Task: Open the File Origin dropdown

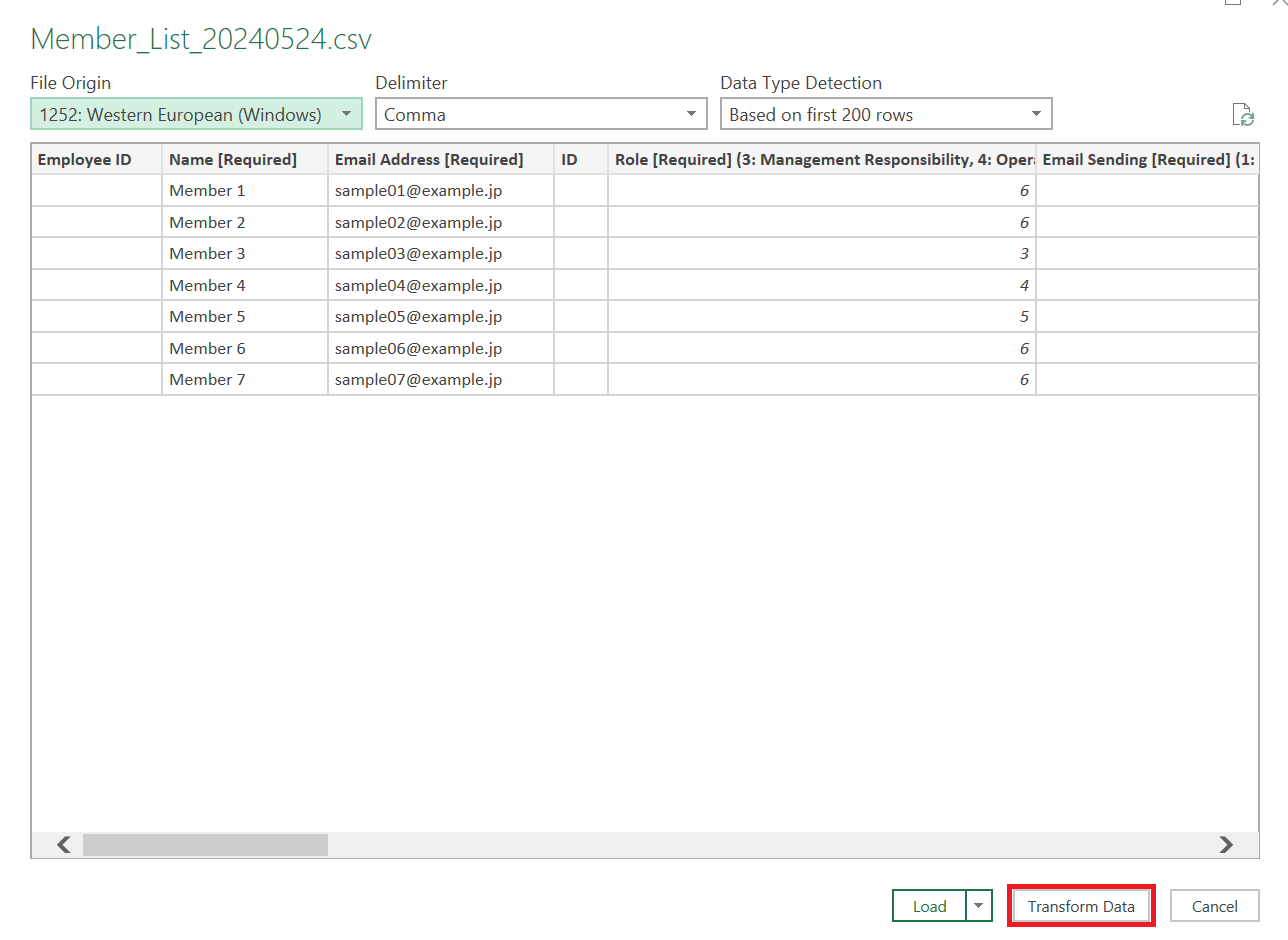Action: (x=195, y=114)
